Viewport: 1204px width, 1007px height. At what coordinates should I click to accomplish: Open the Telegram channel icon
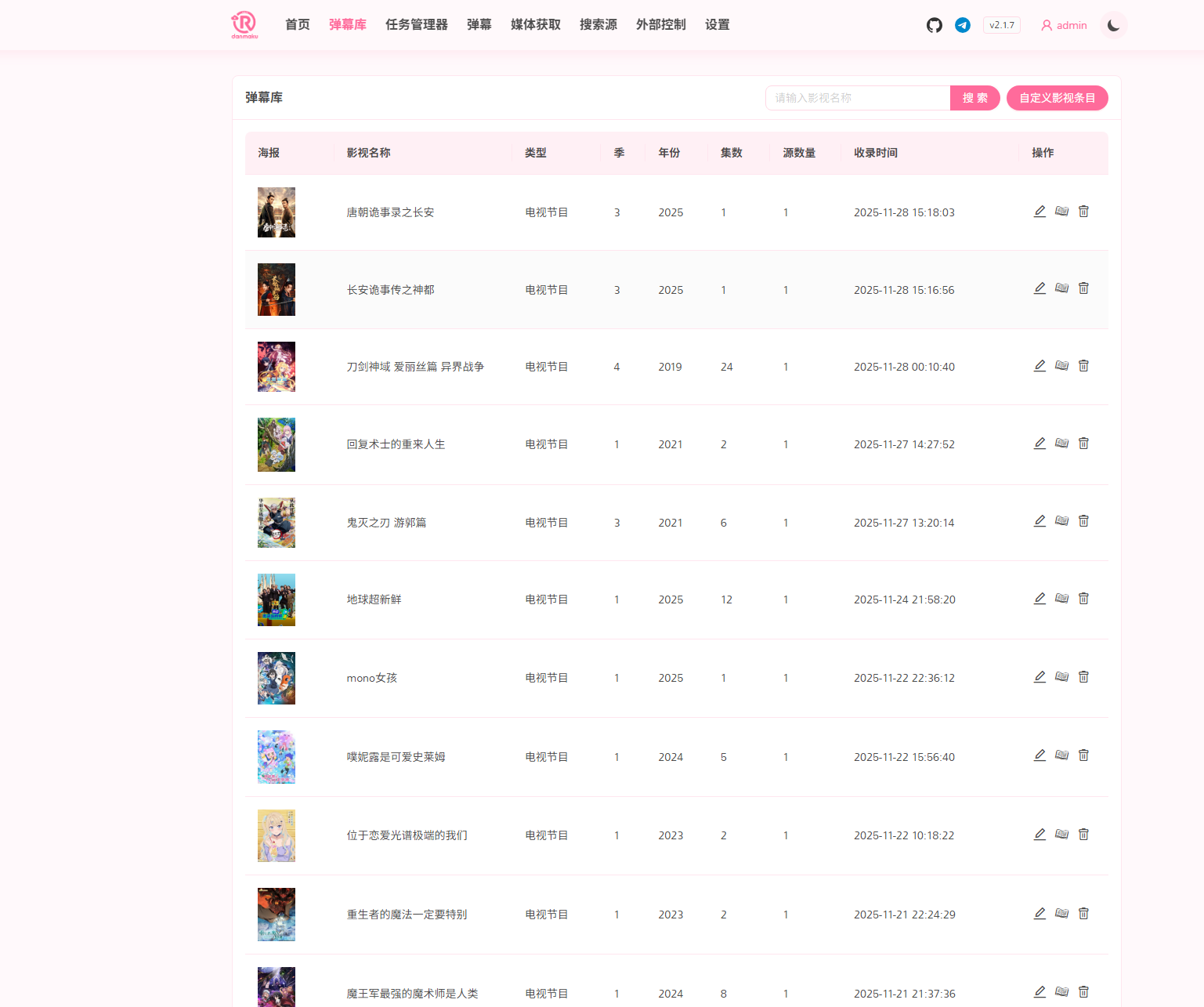click(x=963, y=25)
